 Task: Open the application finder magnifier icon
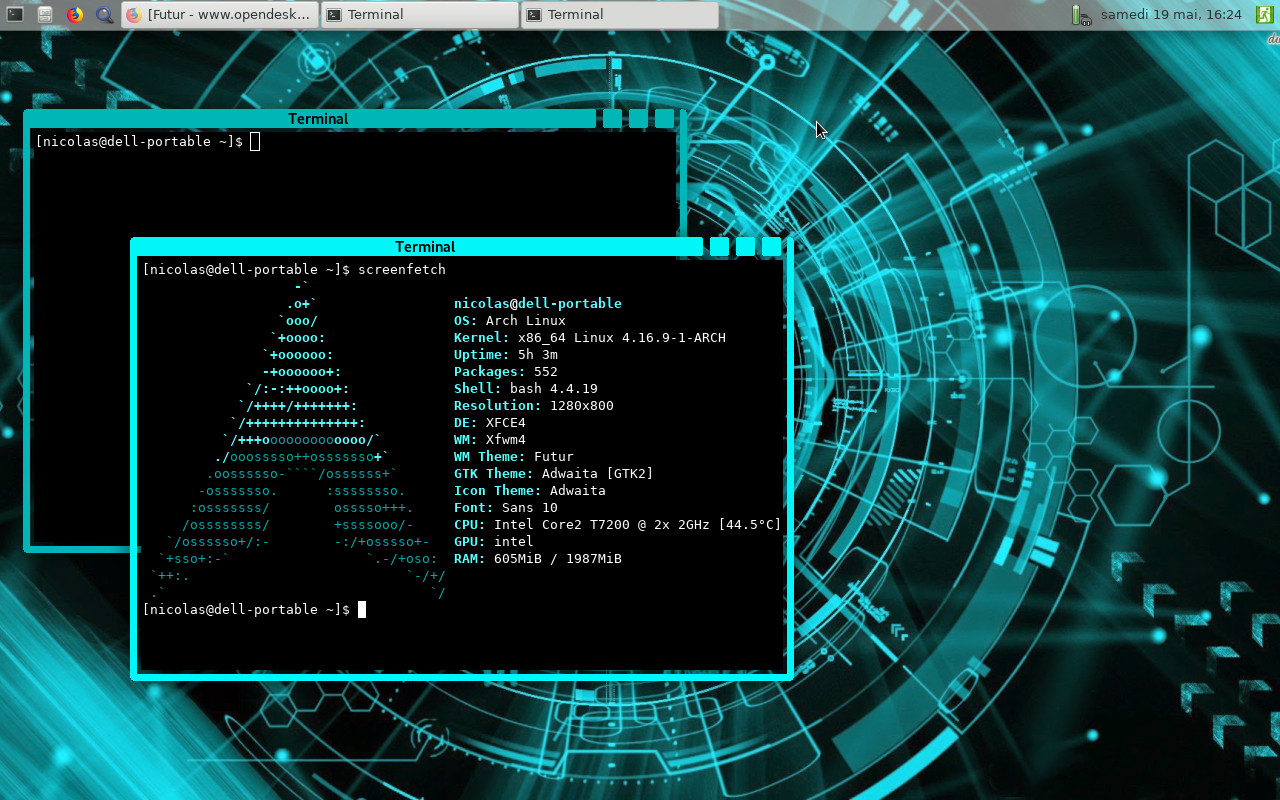tap(104, 15)
